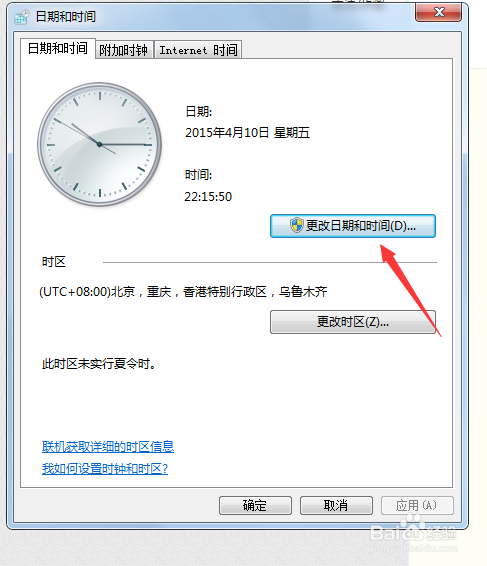Cancel the dialog with 取消
Screen dimensions: 487x566
tap(336, 505)
